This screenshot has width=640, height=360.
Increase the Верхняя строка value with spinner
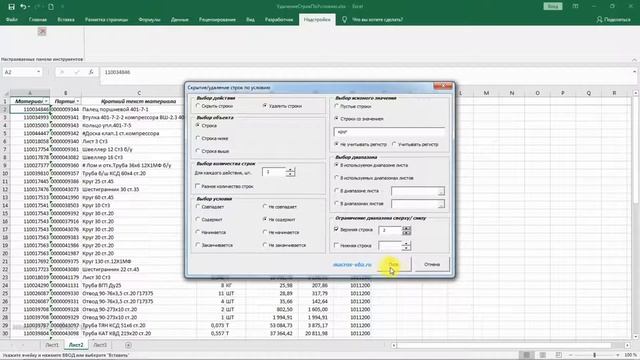point(406,228)
